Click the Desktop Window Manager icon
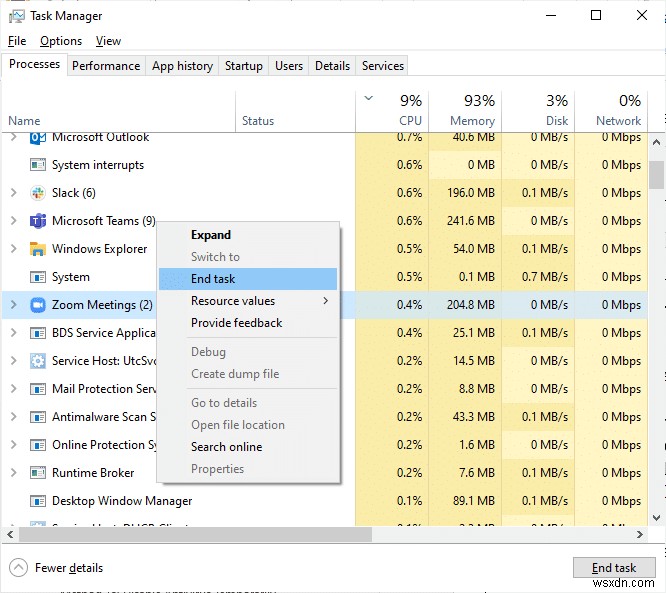666x593 pixels. [x=38, y=501]
